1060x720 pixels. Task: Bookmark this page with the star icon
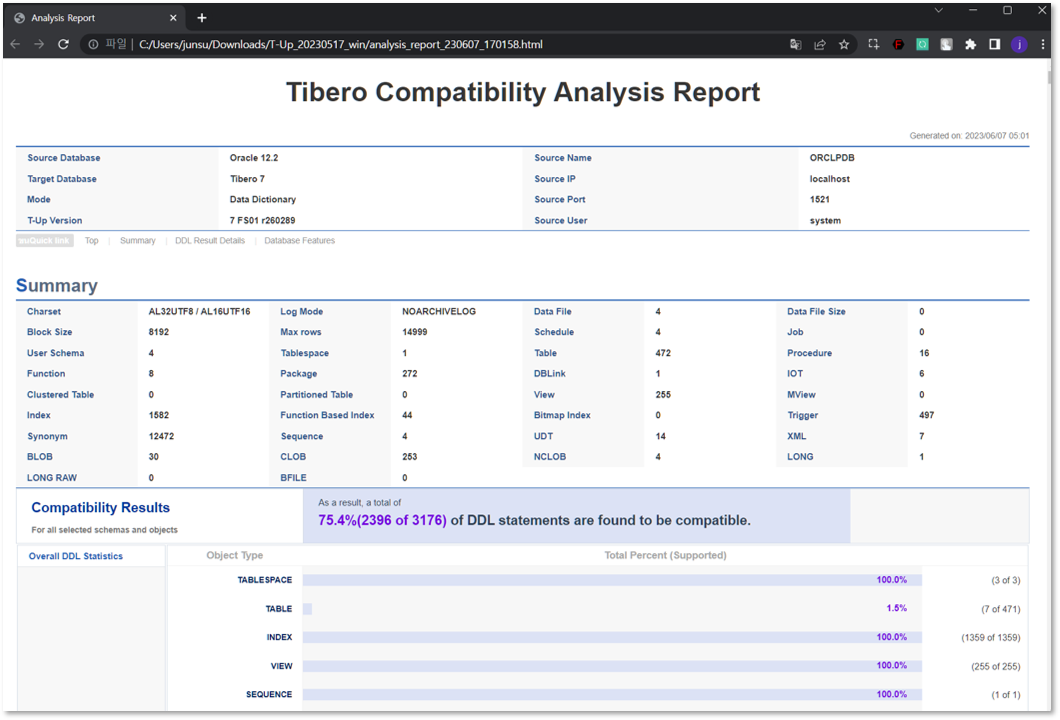point(844,44)
